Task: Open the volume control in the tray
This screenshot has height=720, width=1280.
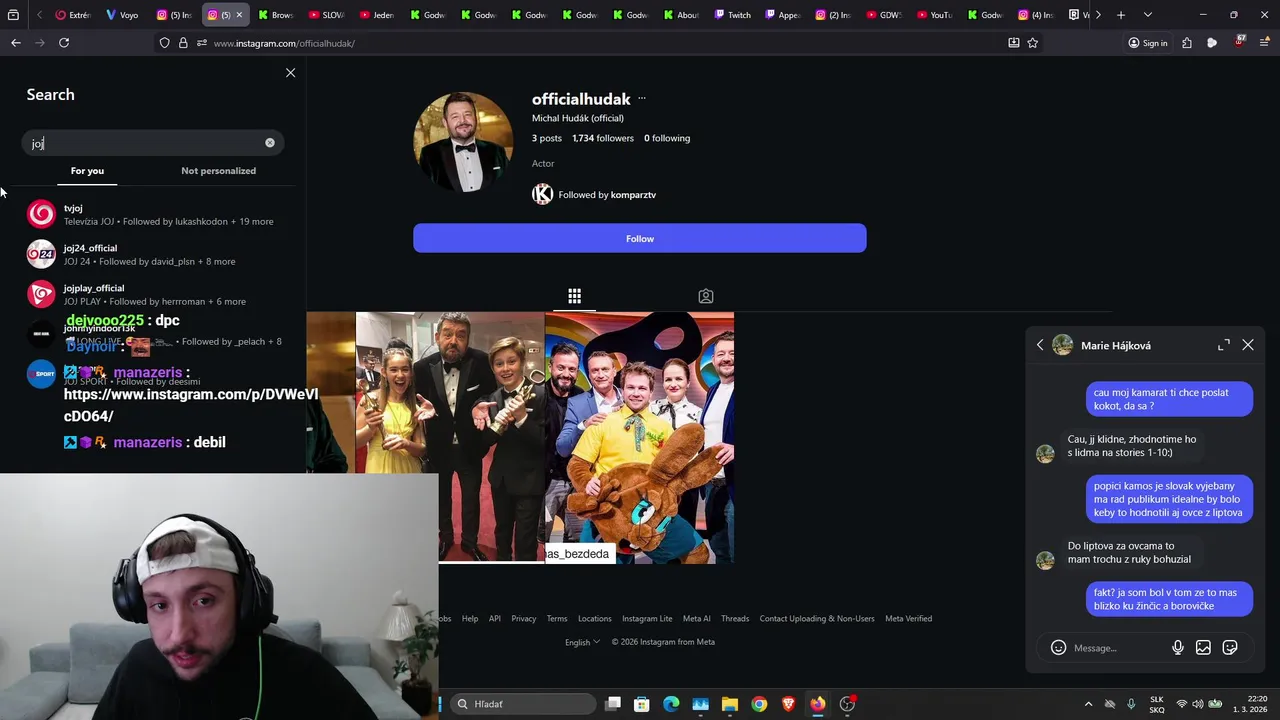Action: click(x=1198, y=704)
